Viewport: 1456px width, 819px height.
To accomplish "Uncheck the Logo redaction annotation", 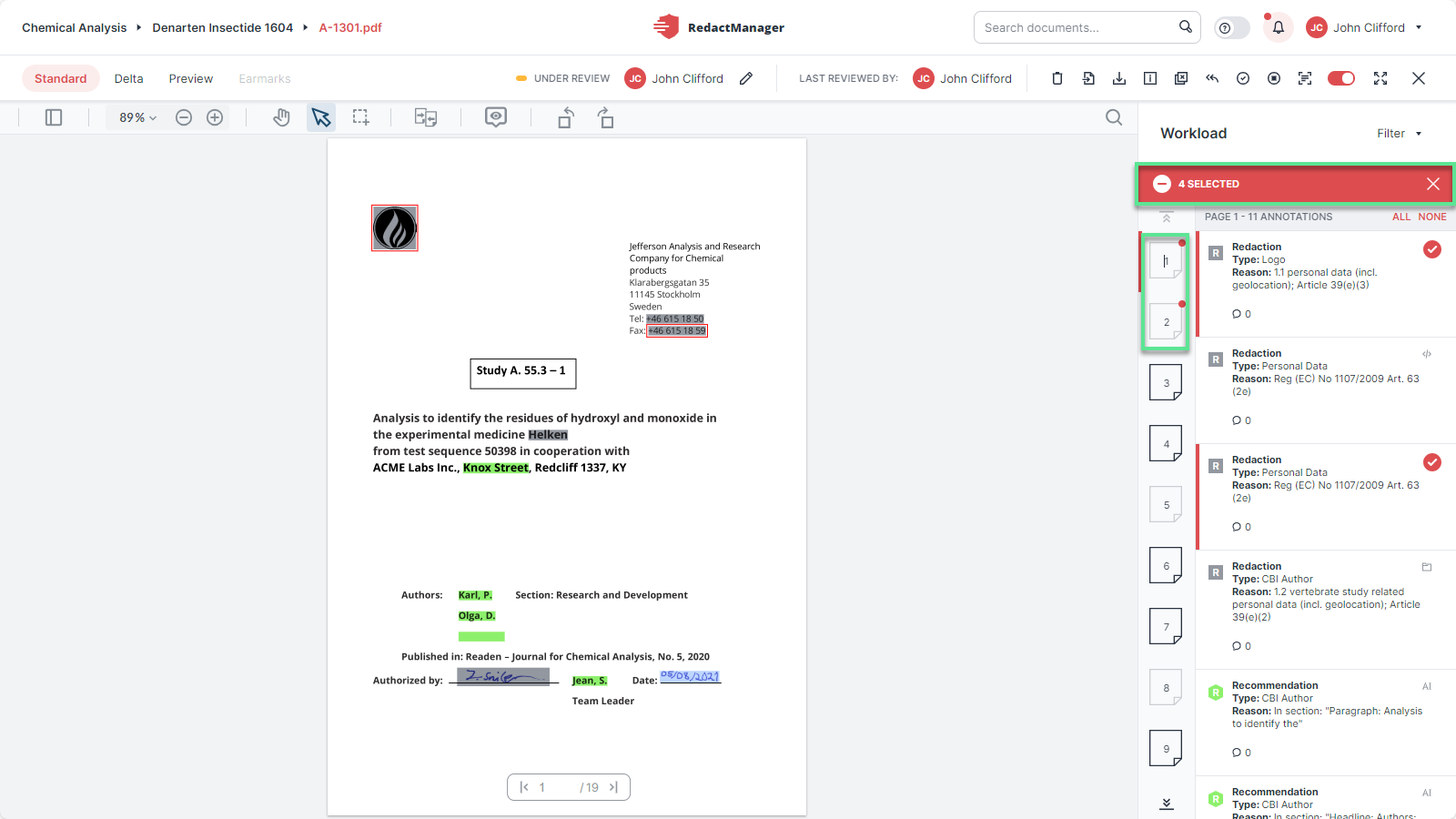I will click(1432, 249).
